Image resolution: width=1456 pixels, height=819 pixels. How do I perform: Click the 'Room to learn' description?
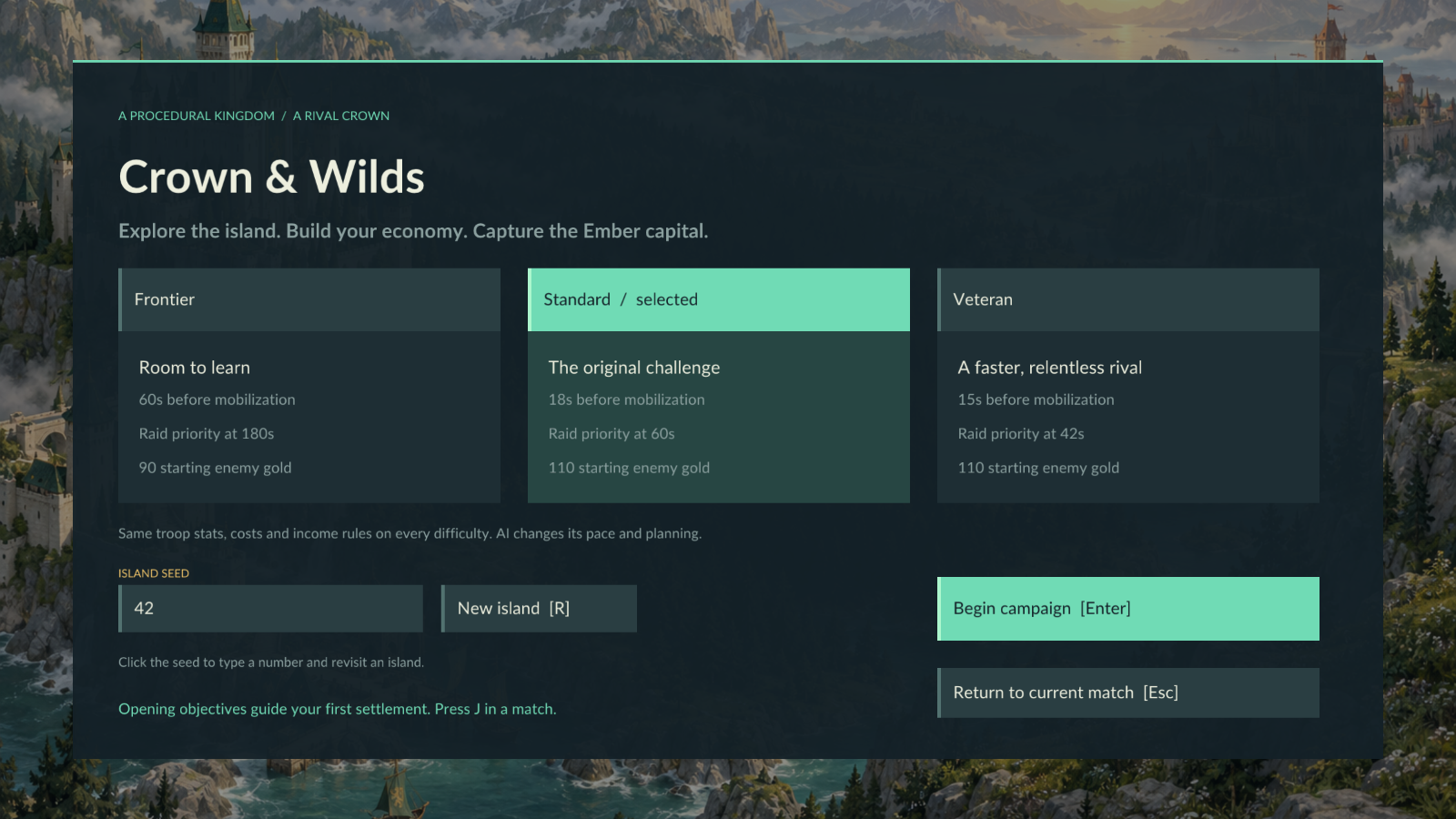[195, 368]
